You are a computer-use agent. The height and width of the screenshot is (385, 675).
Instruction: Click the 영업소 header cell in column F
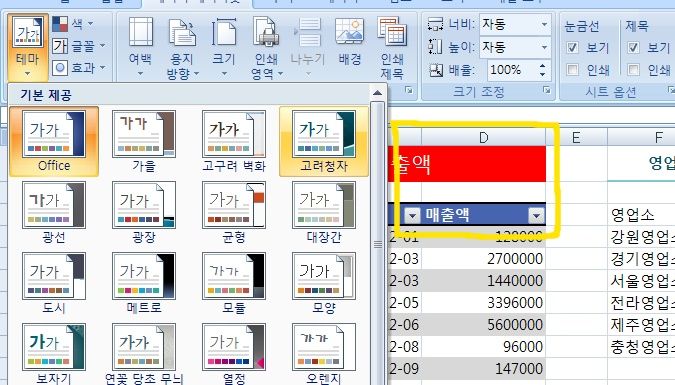click(x=641, y=214)
